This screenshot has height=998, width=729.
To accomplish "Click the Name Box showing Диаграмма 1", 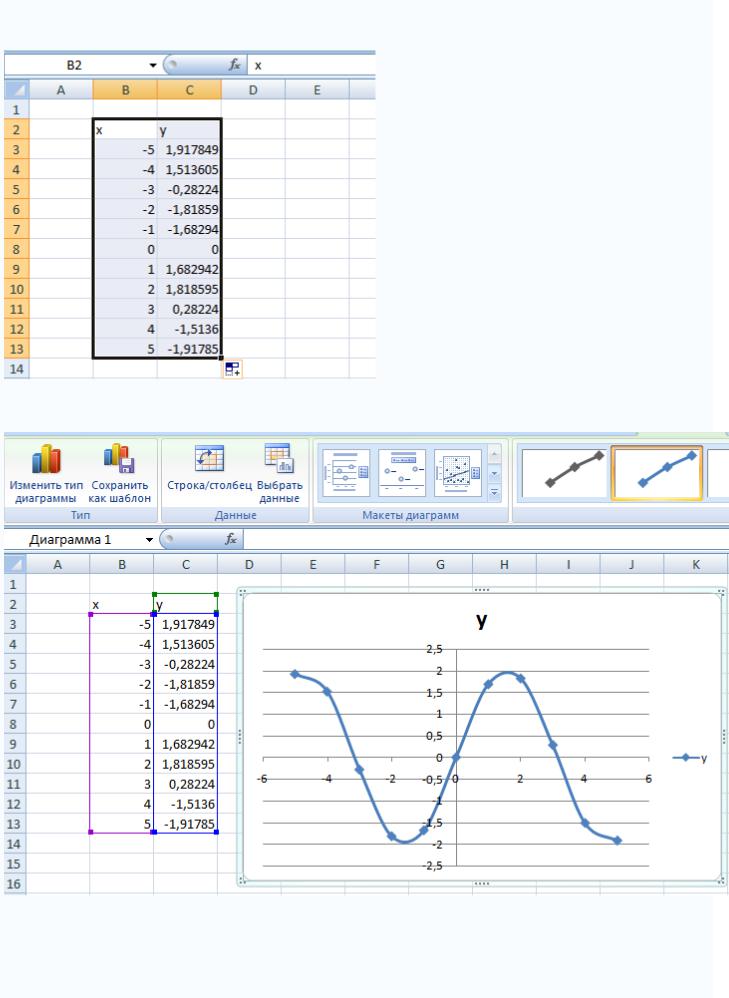I will (71, 540).
